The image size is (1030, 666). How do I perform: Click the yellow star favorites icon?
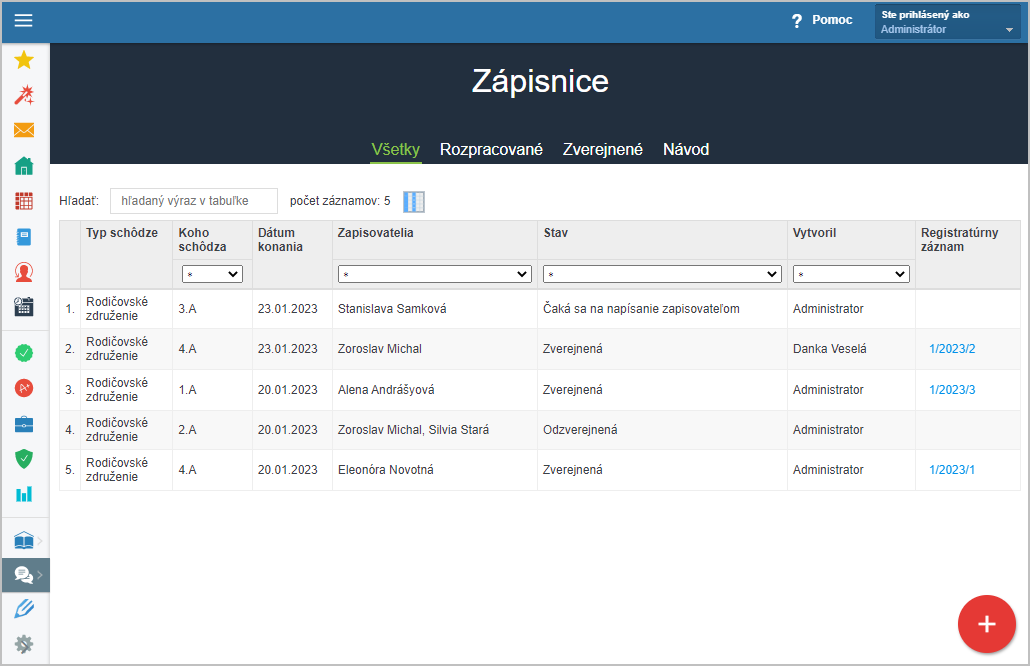(x=24, y=60)
